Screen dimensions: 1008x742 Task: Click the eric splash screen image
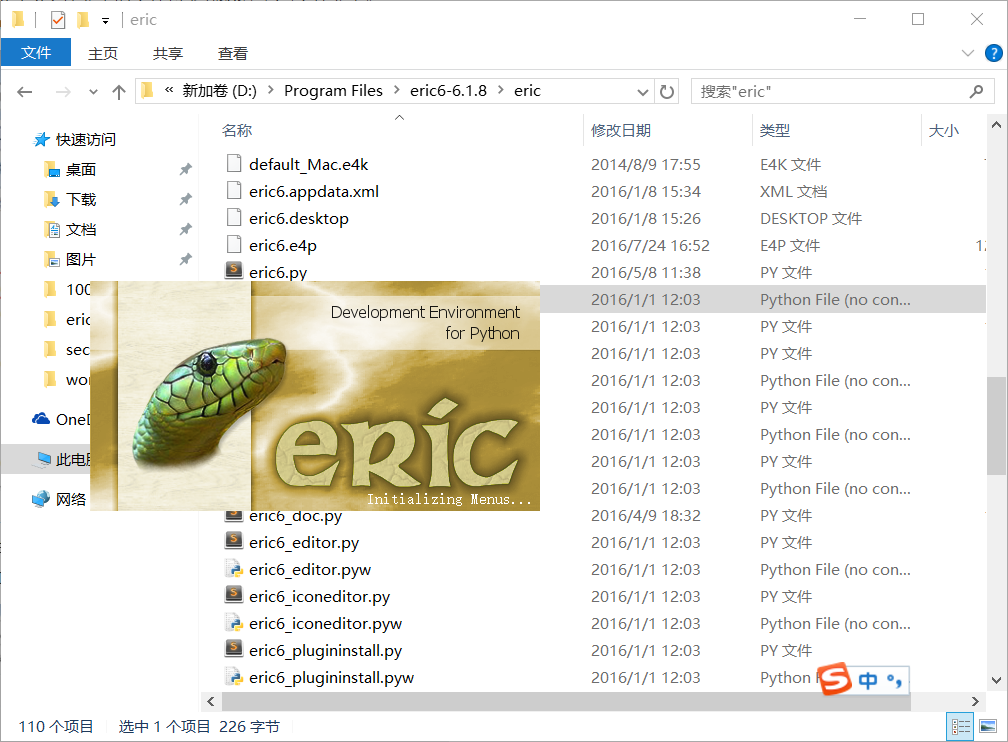(x=315, y=396)
